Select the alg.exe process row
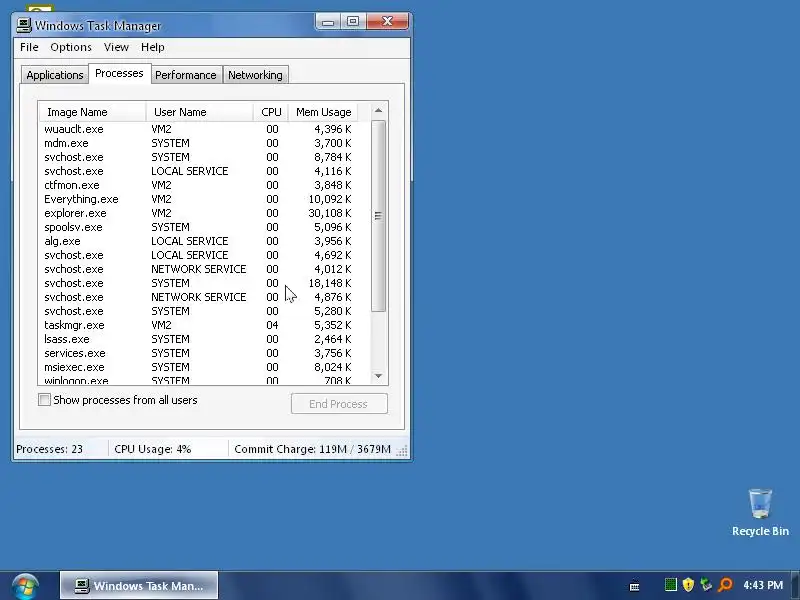This screenshot has height=600, width=800. tap(204, 241)
